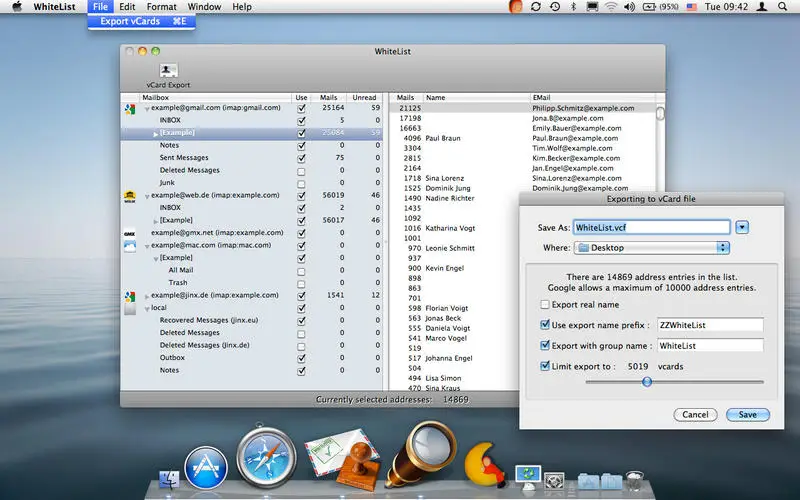Cancel the vCard export dialog

pos(697,414)
